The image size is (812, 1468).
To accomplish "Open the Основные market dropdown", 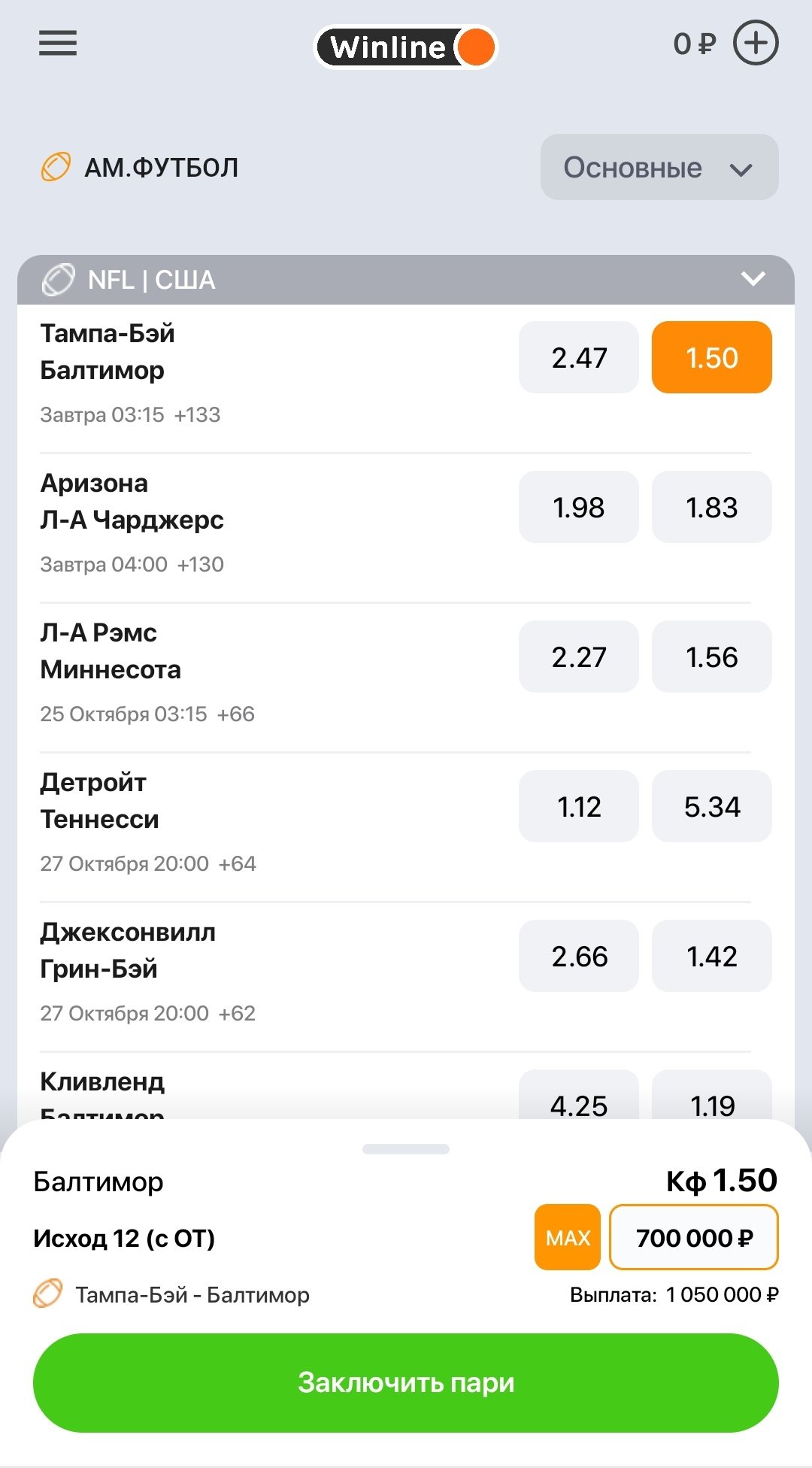I will [659, 167].
